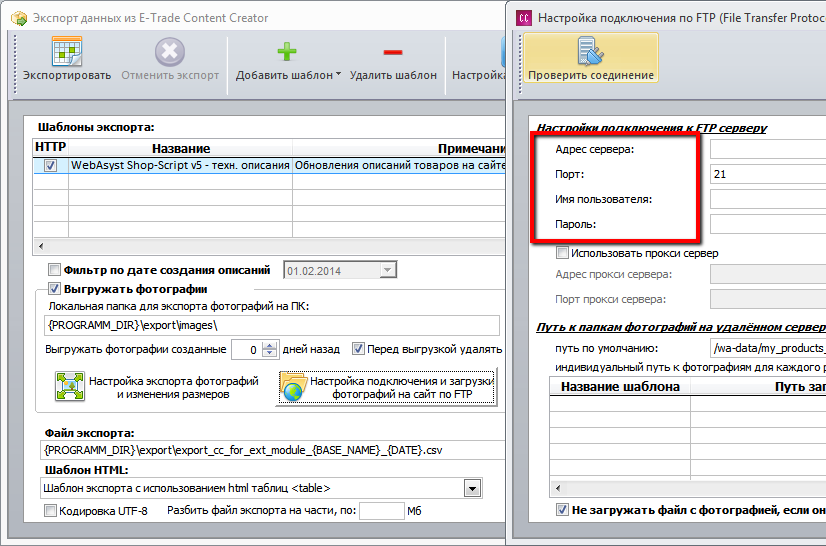Toggle Перед выгрузкой удалять checkbox
826x546 pixels.
[358, 349]
